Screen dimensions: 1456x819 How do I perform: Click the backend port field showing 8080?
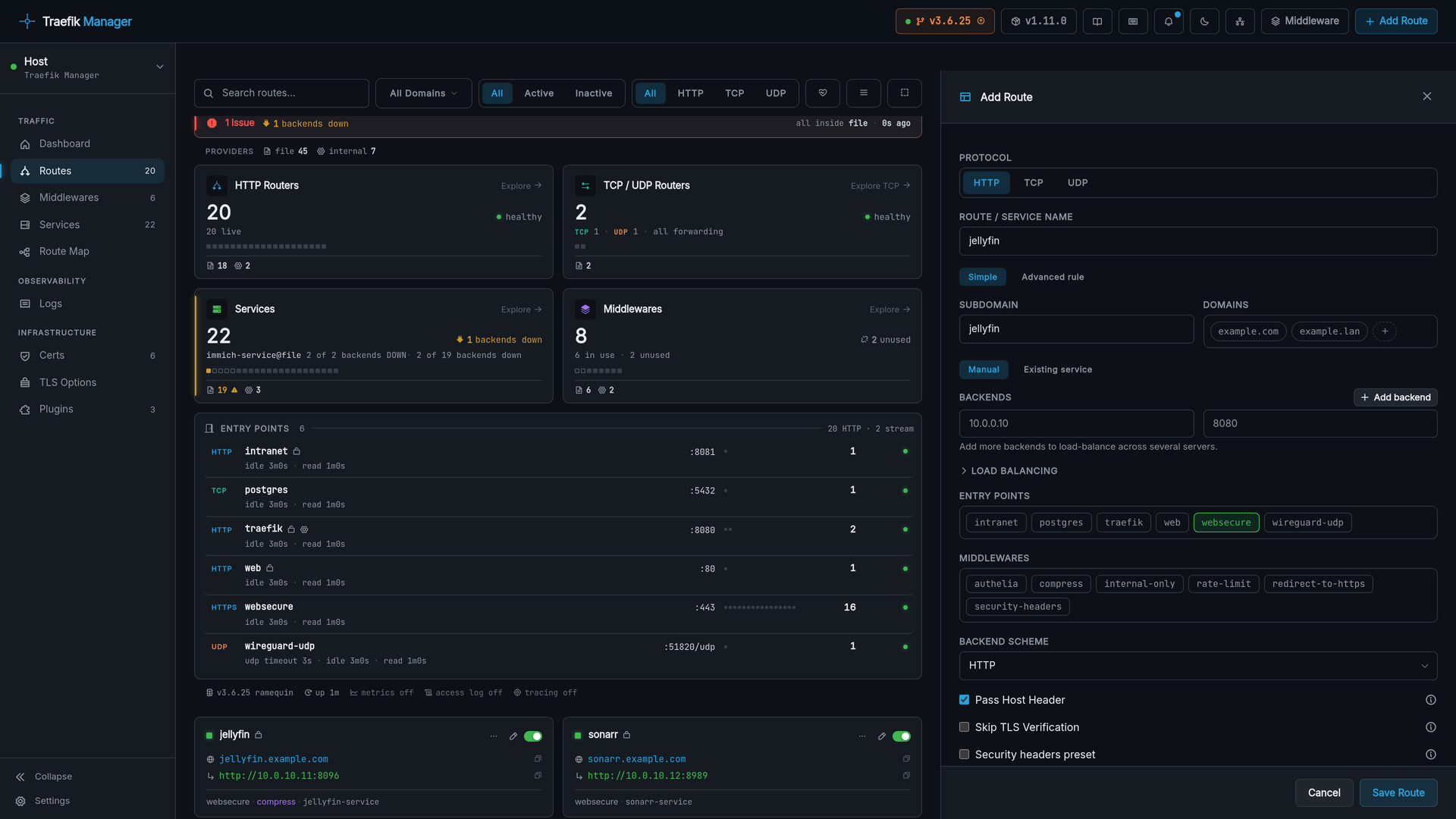coord(1320,424)
